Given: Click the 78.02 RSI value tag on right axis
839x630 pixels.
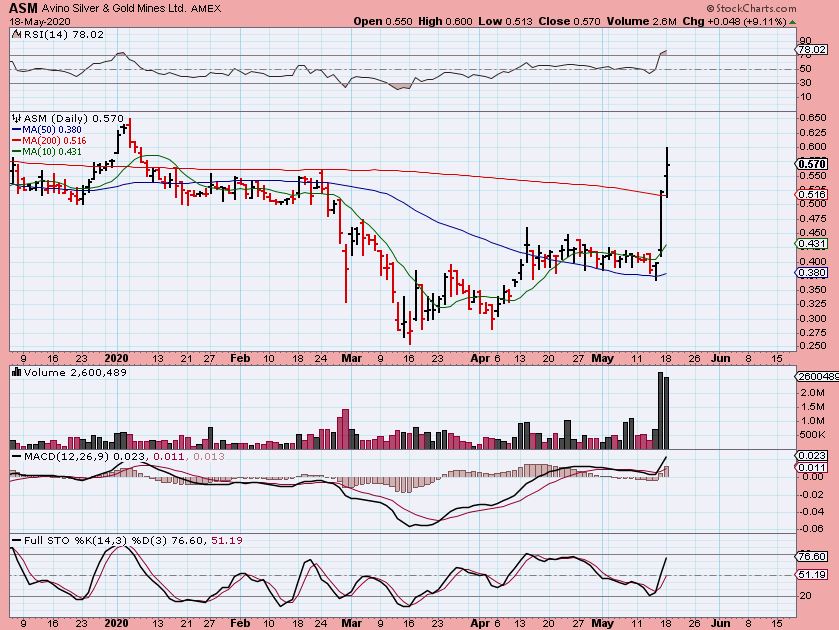Looking at the screenshot, I should 812,49.
